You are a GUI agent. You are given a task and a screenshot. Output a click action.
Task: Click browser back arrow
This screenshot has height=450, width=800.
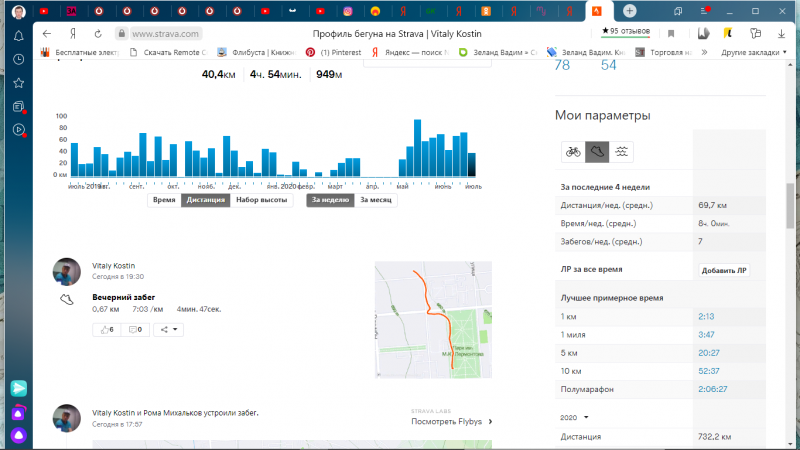pos(47,34)
